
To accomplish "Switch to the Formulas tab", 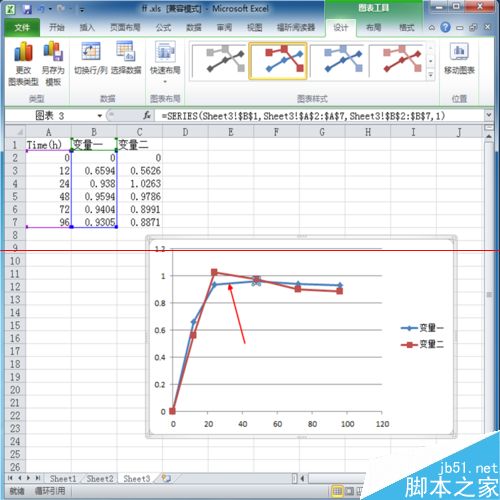I will coord(163,27).
